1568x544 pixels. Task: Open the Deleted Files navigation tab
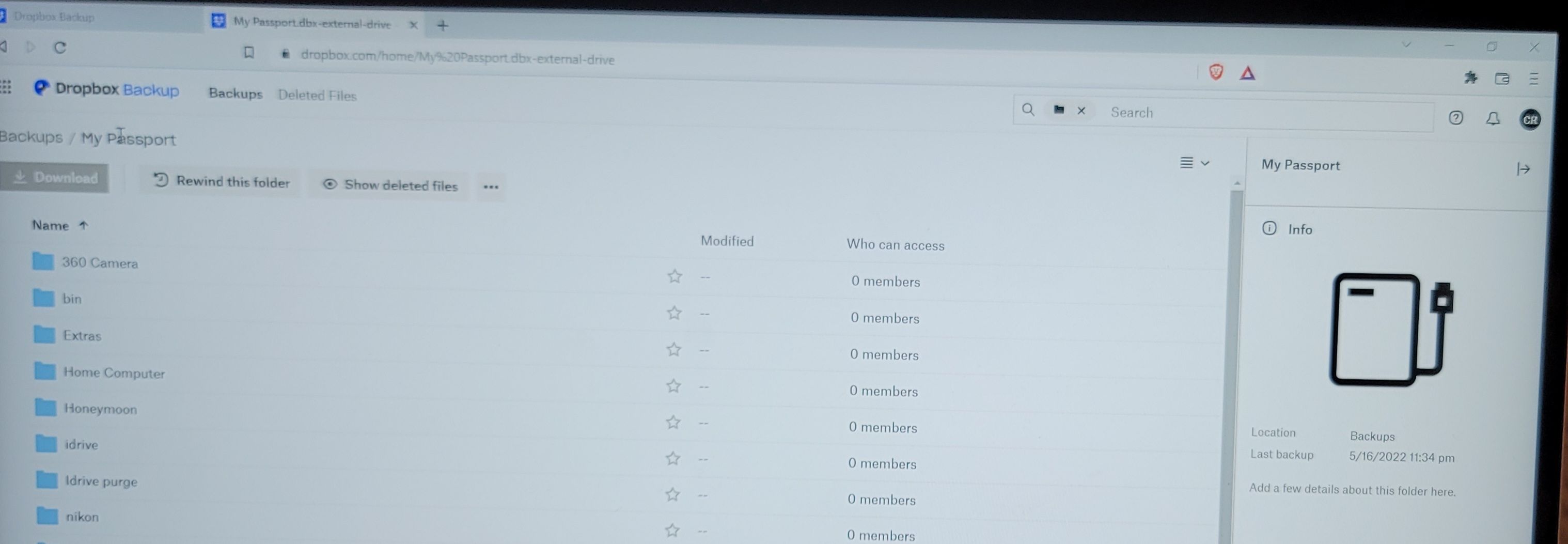(x=317, y=95)
